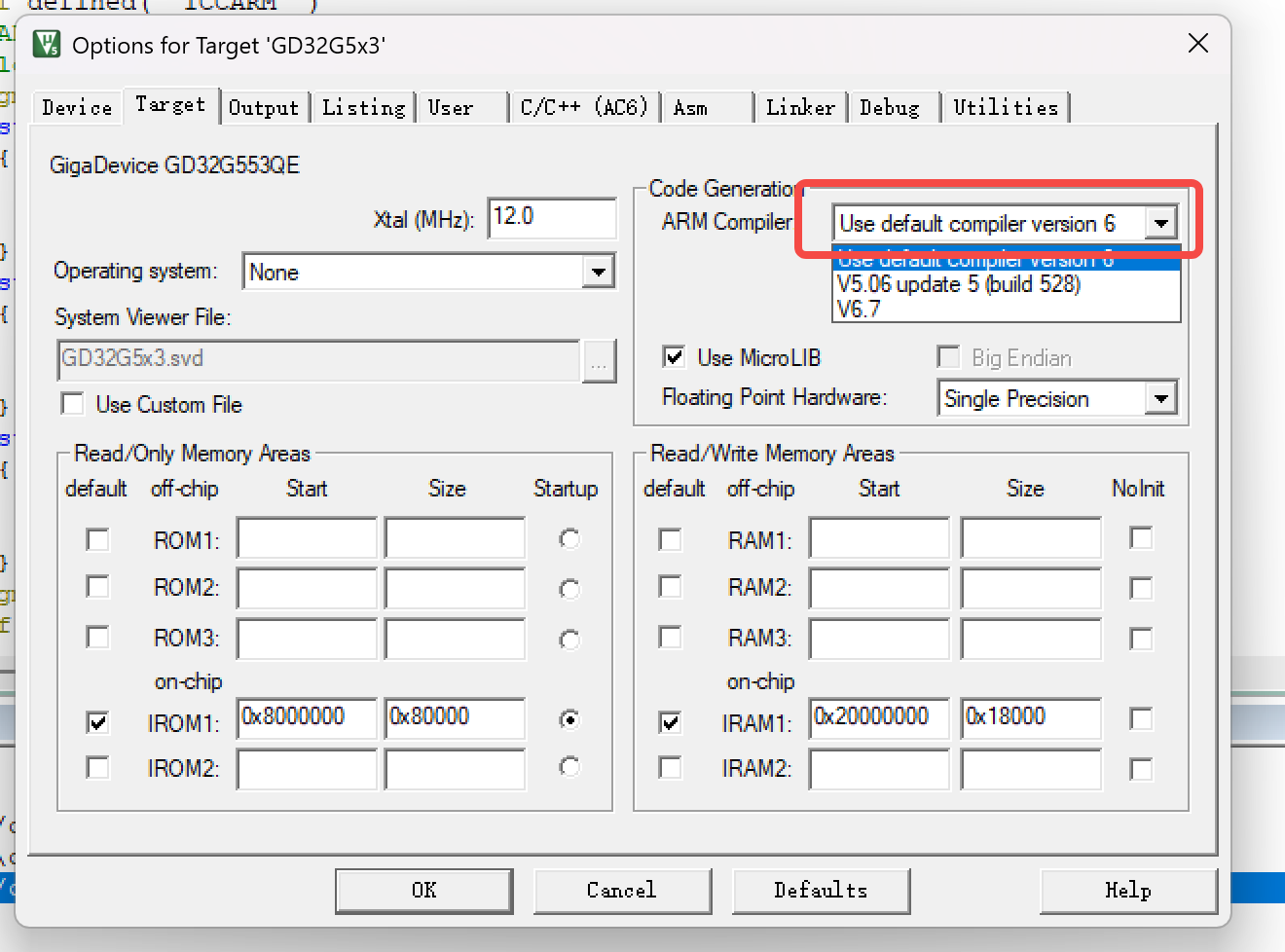Check the ROM1 default checkbox

pos(97,537)
